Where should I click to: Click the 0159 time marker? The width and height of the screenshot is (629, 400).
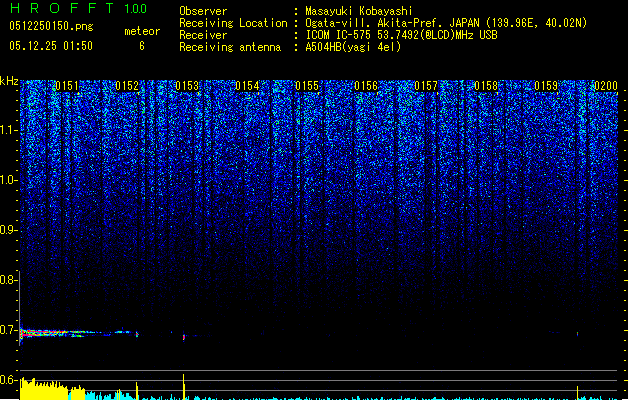pyautogui.click(x=546, y=86)
